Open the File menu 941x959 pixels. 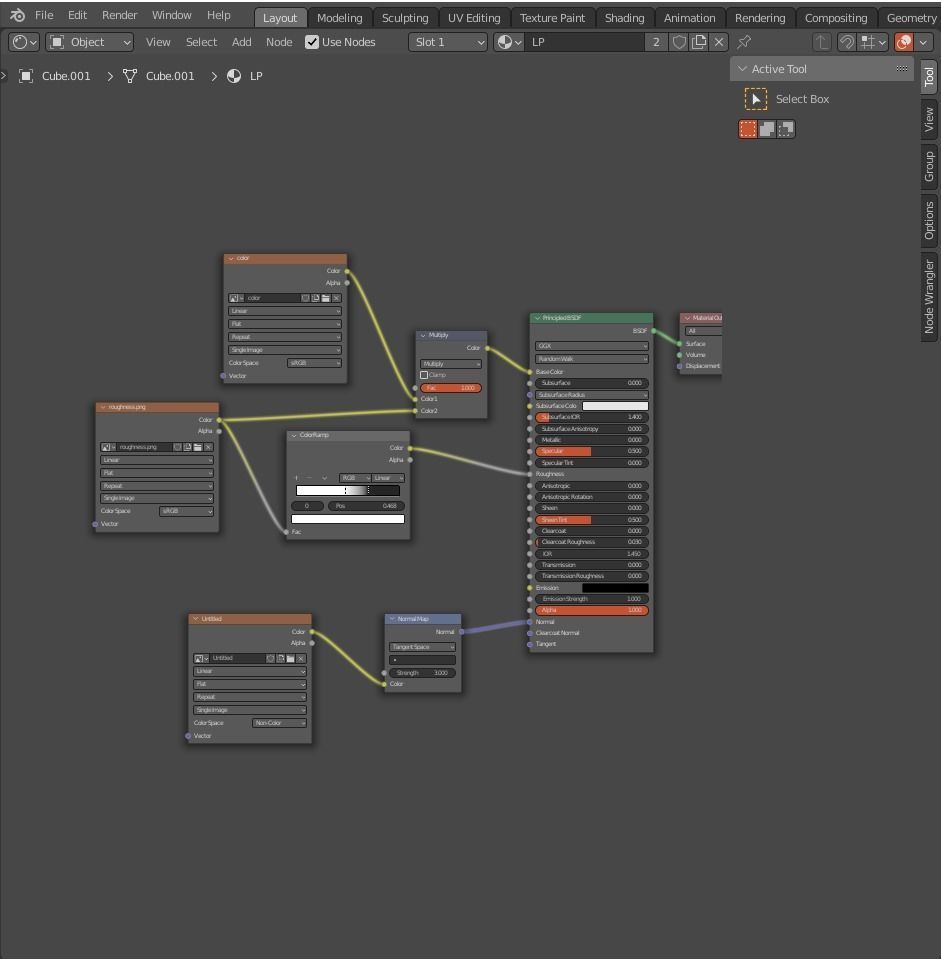(44, 15)
